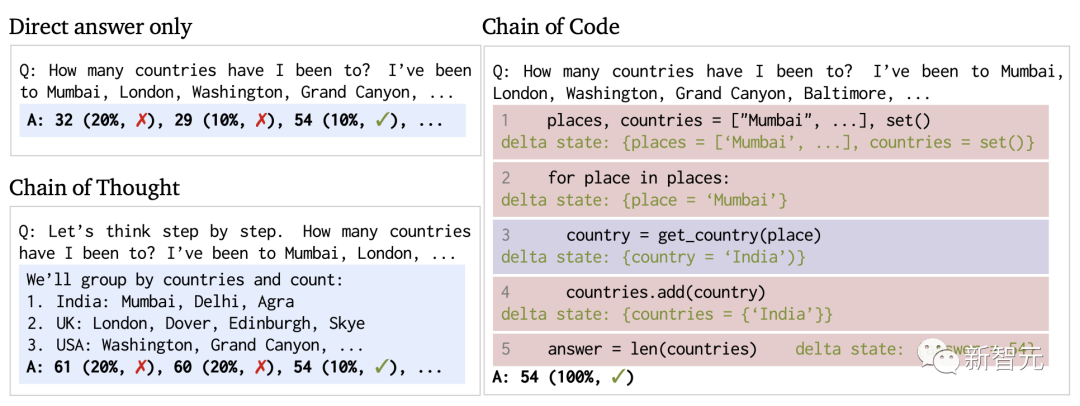Select the Chain of Code heading

coord(550,27)
